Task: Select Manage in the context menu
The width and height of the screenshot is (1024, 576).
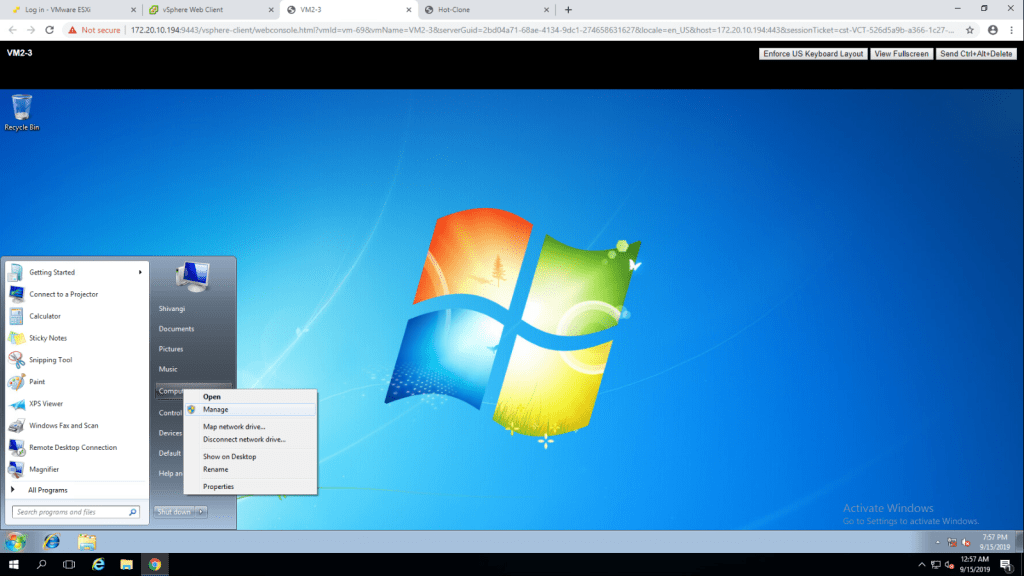Action: [215, 410]
